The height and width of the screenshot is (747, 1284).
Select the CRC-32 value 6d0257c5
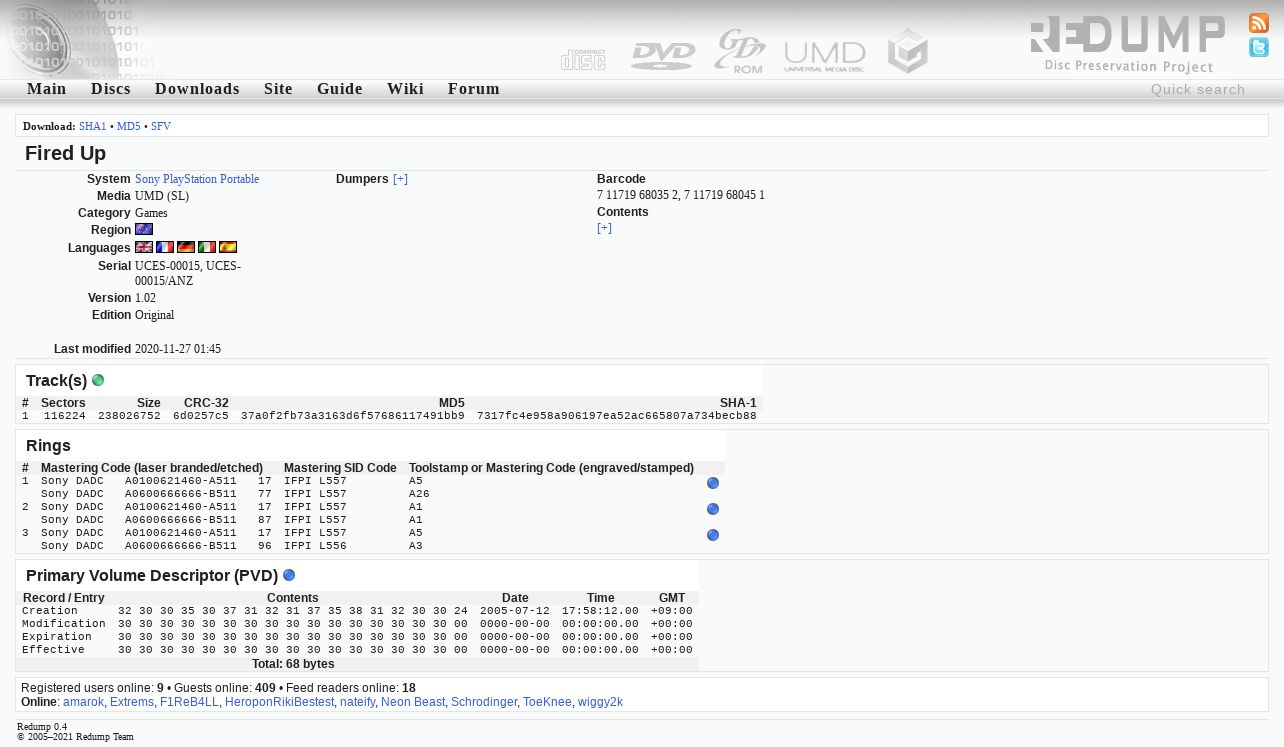tap(201, 416)
